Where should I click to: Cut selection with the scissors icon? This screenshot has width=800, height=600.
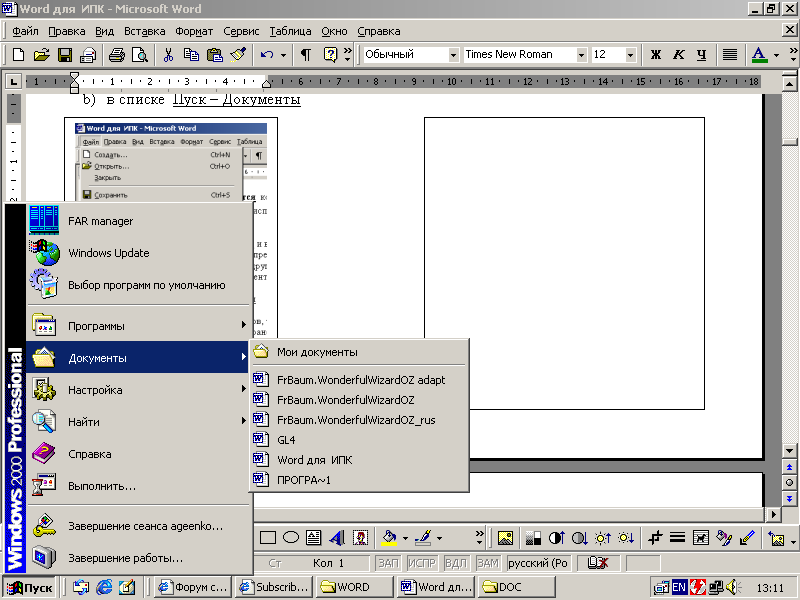point(168,55)
